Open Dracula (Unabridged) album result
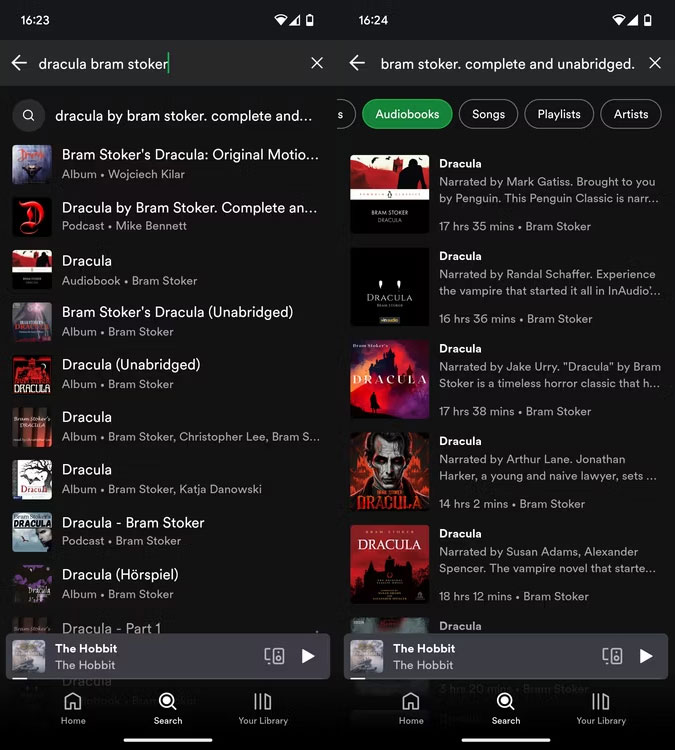This screenshot has width=676, height=750. pos(166,374)
